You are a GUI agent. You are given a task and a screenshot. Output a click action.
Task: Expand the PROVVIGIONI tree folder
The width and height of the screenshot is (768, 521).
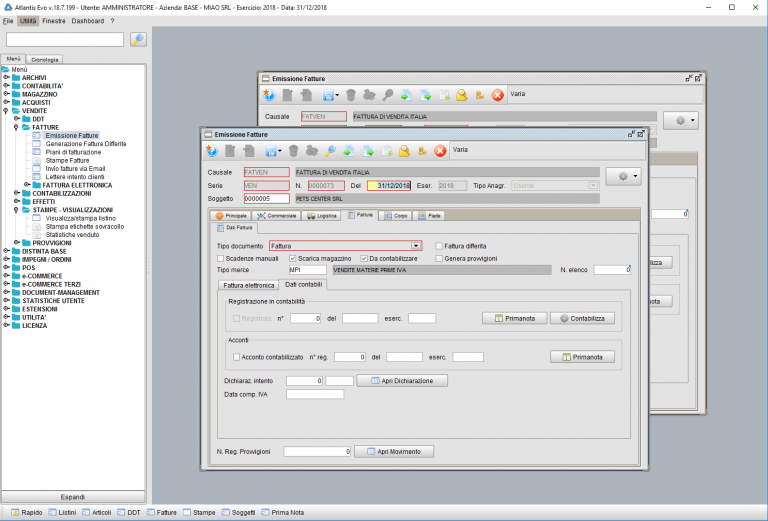[16, 243]
